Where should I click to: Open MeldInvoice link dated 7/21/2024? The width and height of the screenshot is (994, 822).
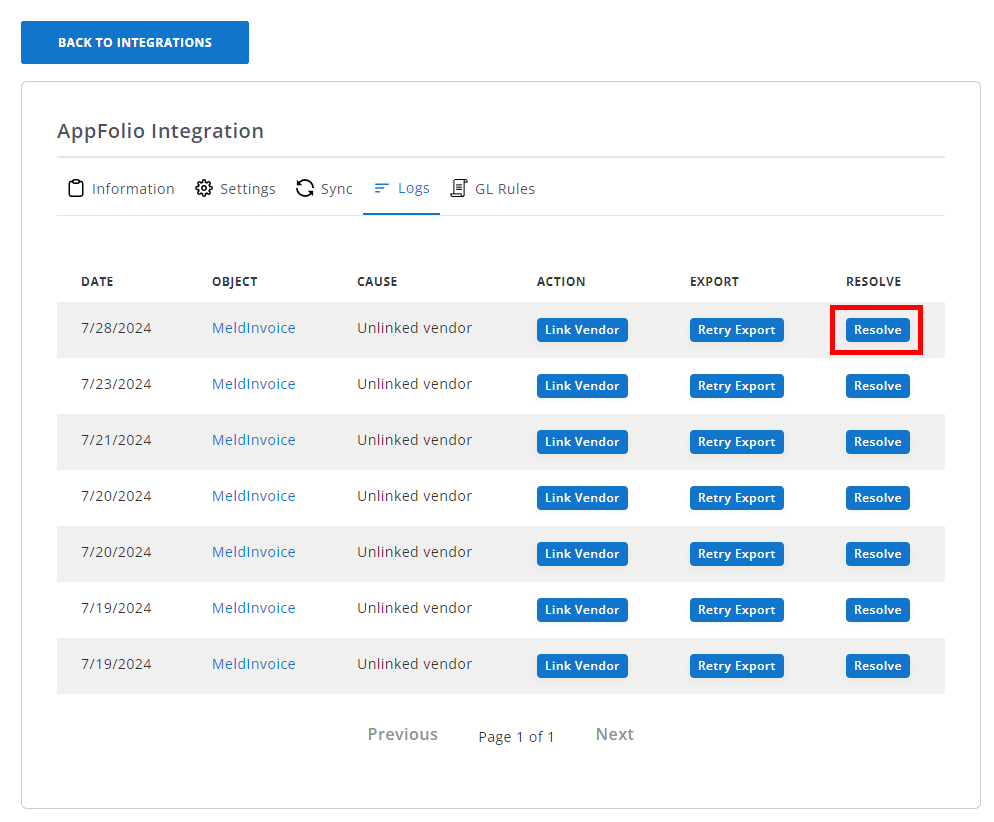(x=253, y=440)
